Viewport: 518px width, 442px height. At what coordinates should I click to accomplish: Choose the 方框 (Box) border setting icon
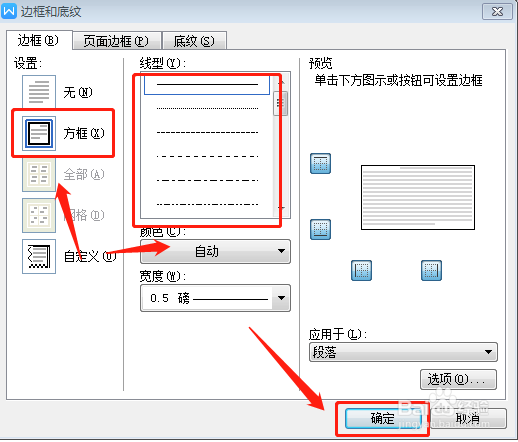click(39, 133)
